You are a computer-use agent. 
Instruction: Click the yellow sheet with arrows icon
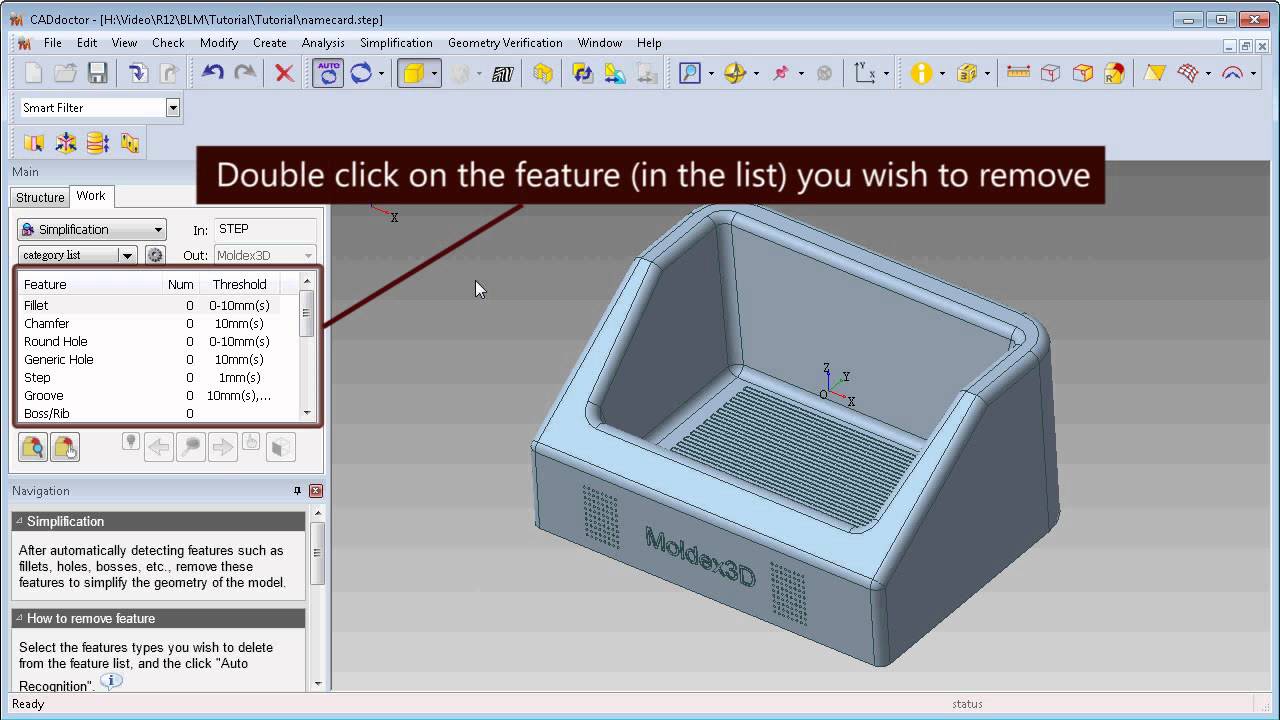[130, 143]
